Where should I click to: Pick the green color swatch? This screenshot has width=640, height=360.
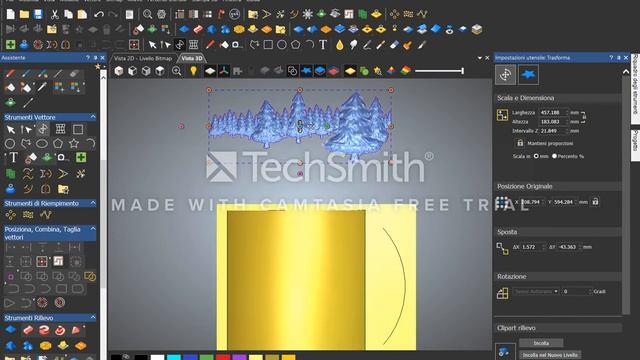point(207,358)
